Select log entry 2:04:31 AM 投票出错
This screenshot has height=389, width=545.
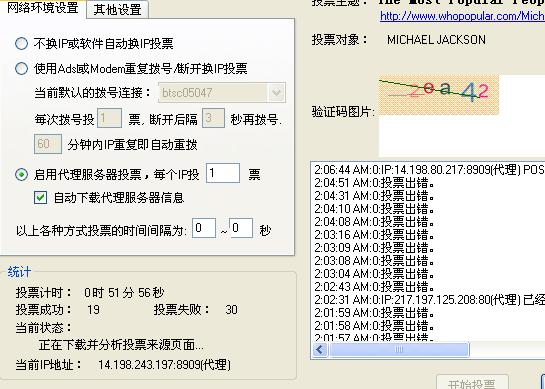tap(374, 196)
